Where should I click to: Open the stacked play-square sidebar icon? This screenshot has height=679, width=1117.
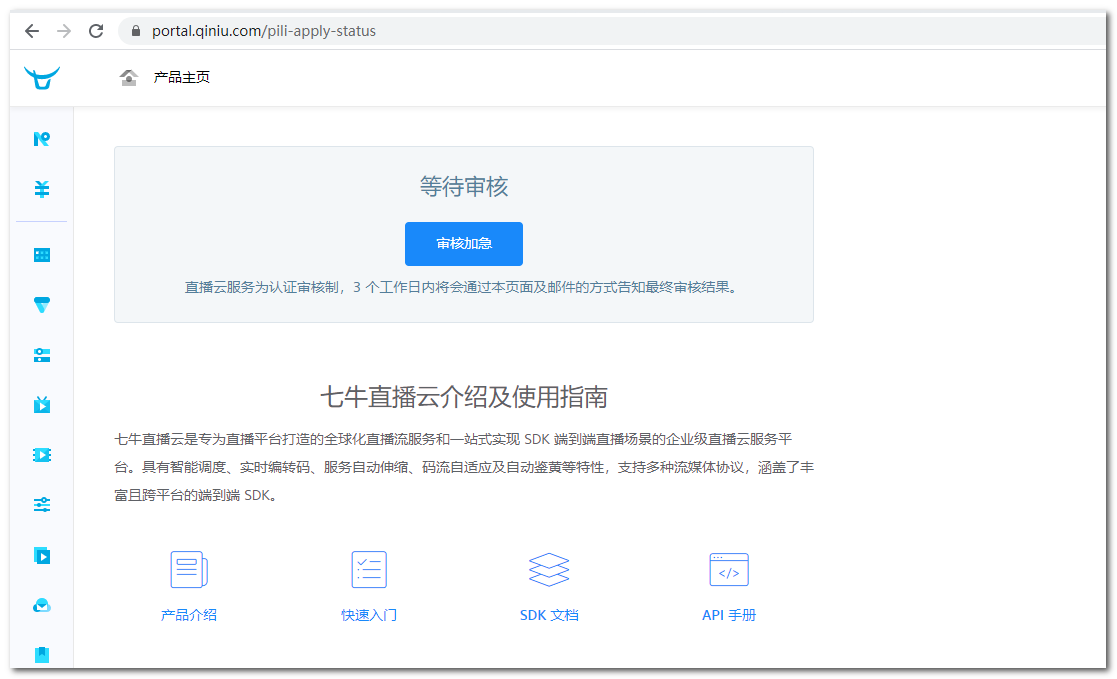42,556
